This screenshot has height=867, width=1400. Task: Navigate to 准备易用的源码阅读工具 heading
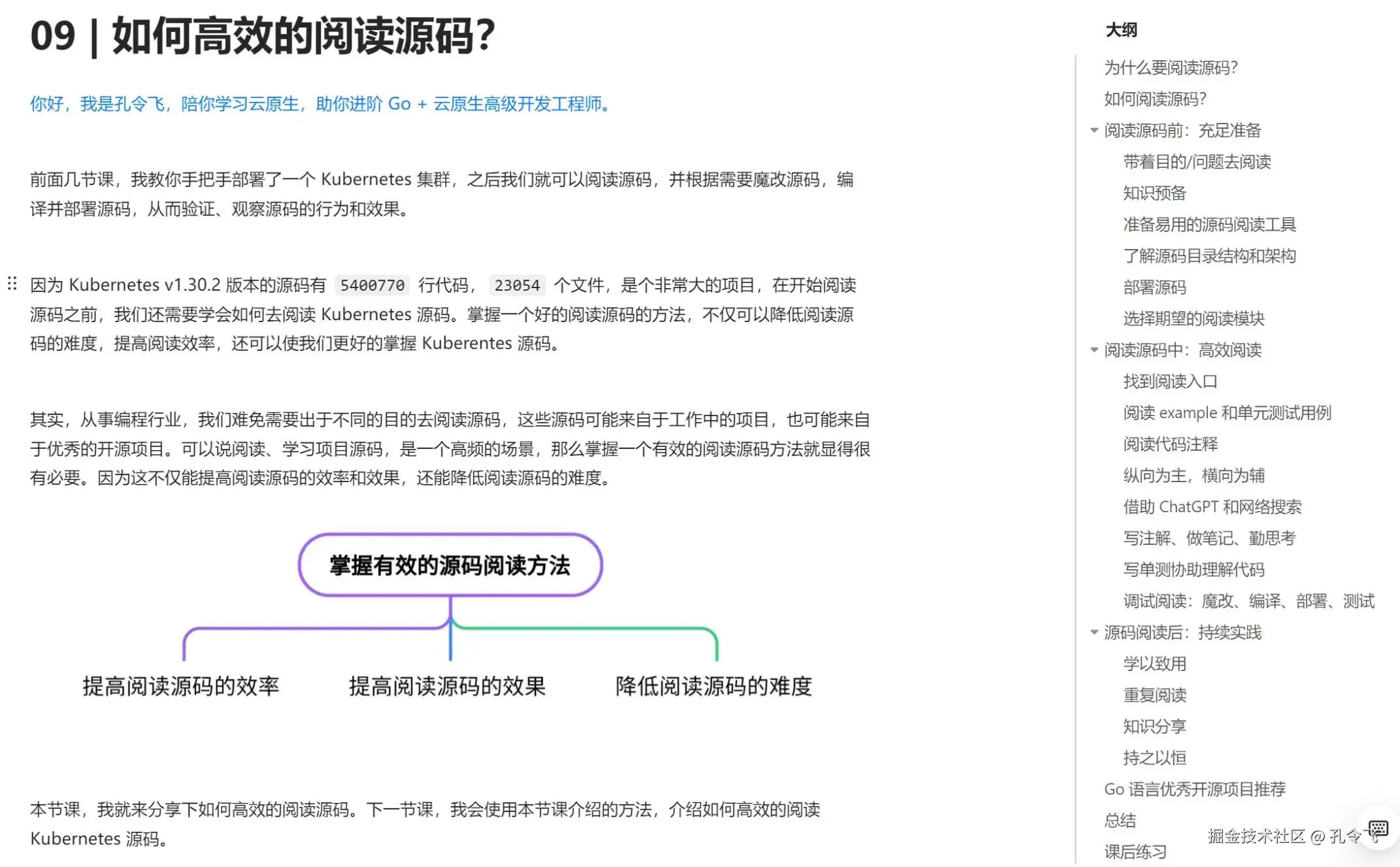[x=1209, y=224]
